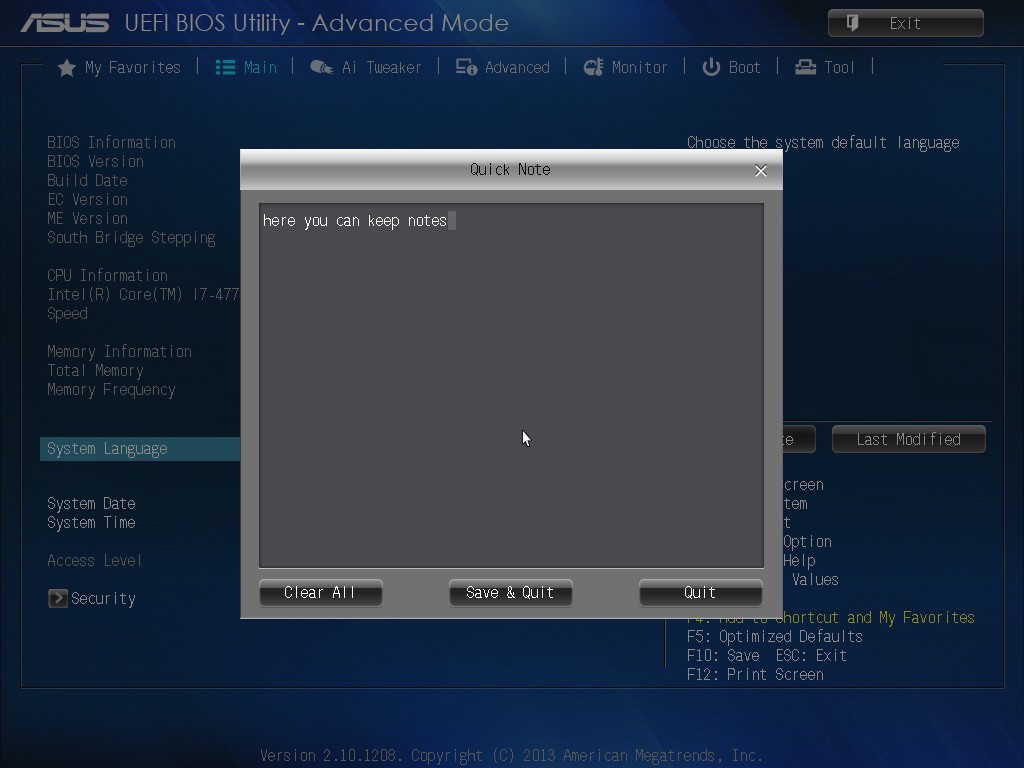Click the Exit door icon
Image resolution: width=1024 pixels, height=768 pixels.
click(x=852, y=24)
